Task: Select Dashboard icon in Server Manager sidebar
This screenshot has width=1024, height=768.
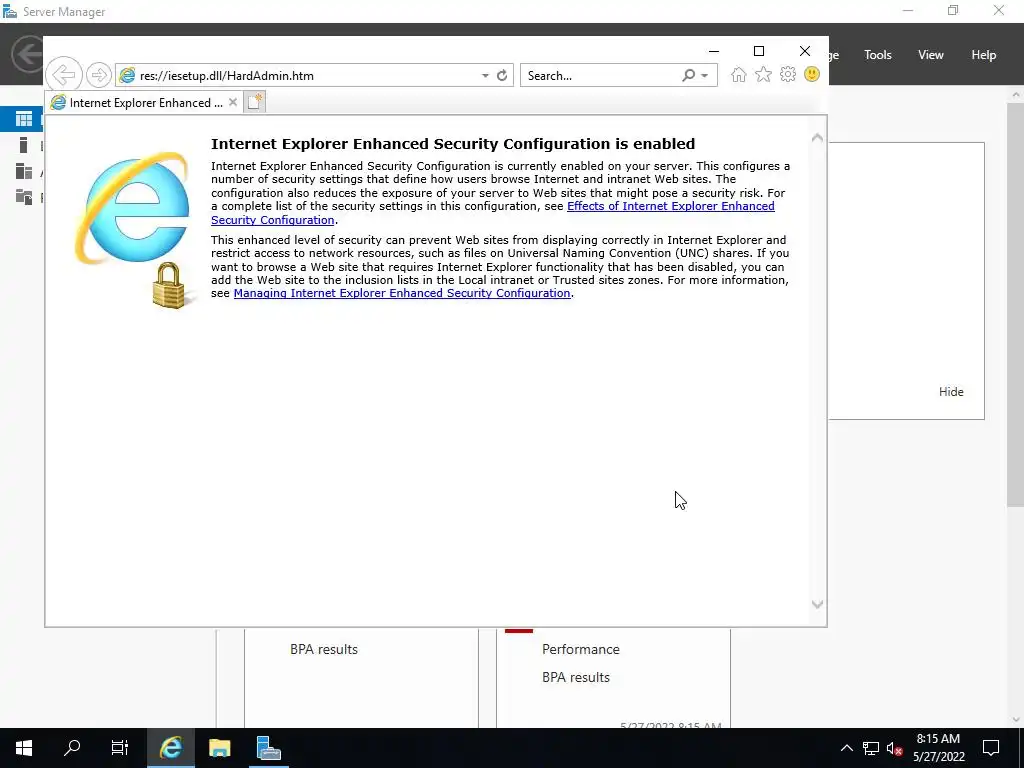Action: click(24, 119)
